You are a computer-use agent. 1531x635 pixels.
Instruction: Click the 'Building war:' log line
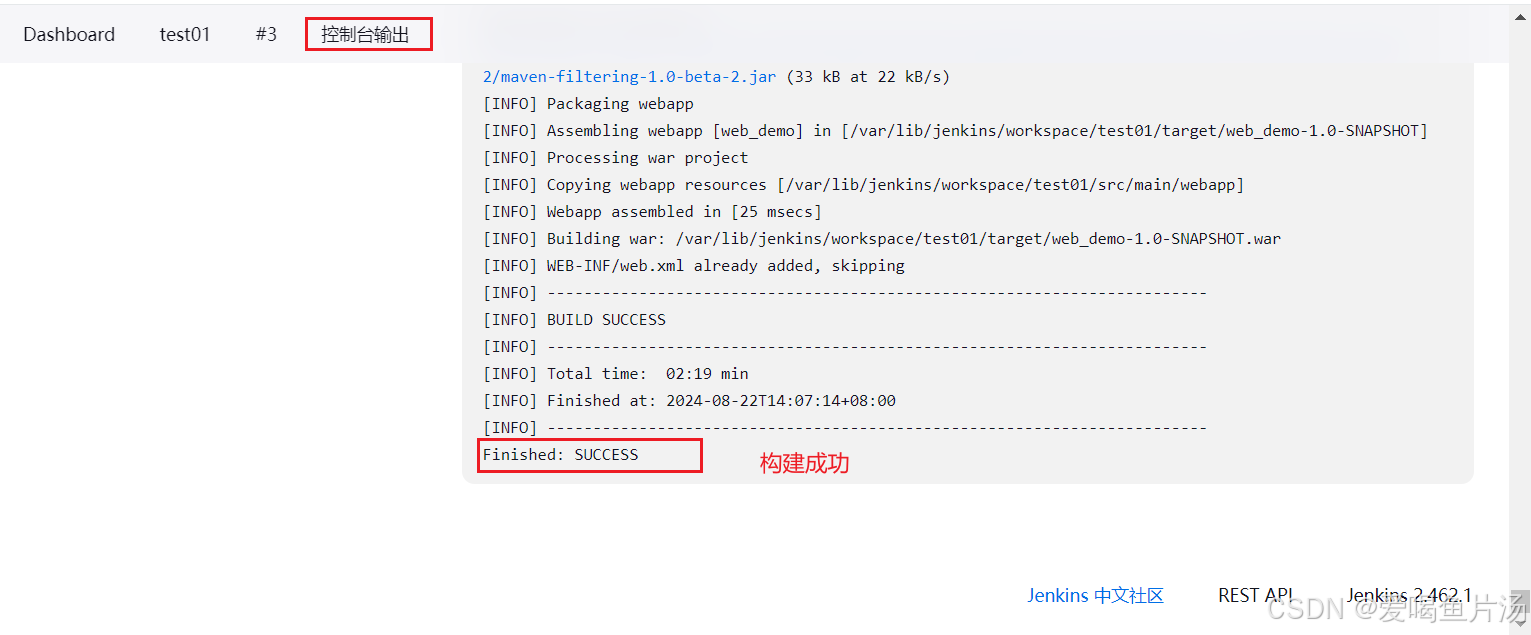(882, 238)
